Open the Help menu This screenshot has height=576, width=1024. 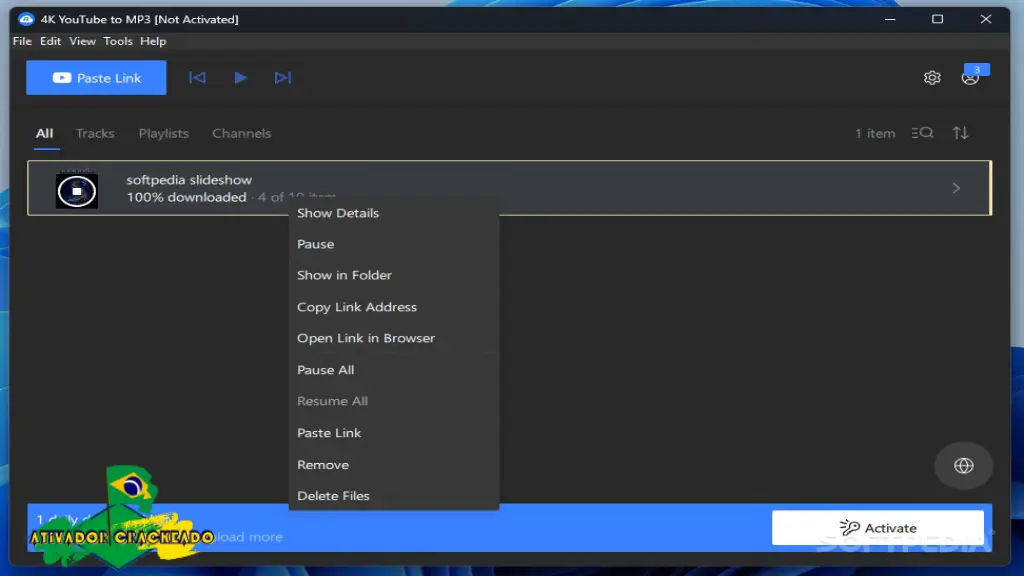point(153,41)
